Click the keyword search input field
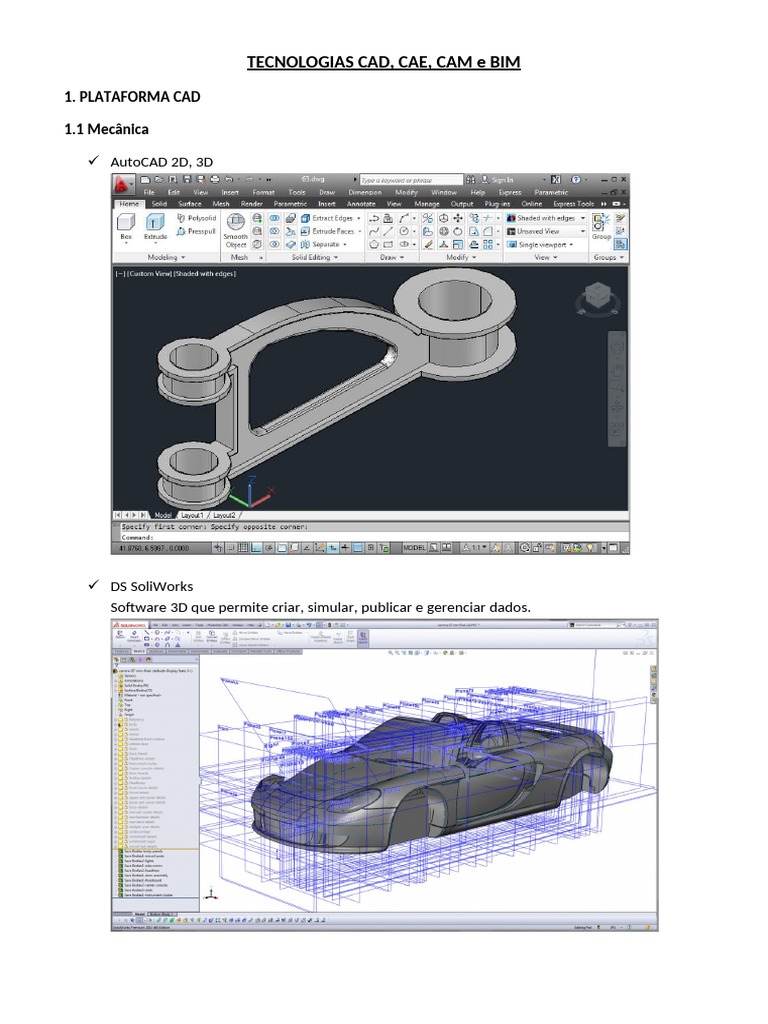Viewport: 768px width, 1024px height. [x=411, y=180]
